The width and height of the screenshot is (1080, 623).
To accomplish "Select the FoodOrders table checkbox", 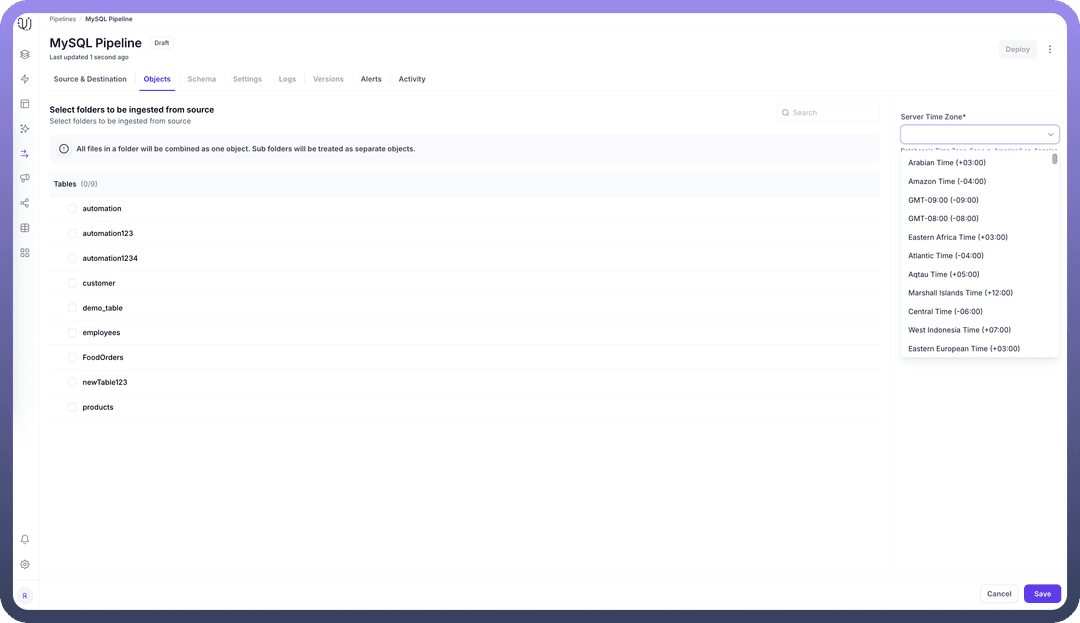I will point(72,358).
